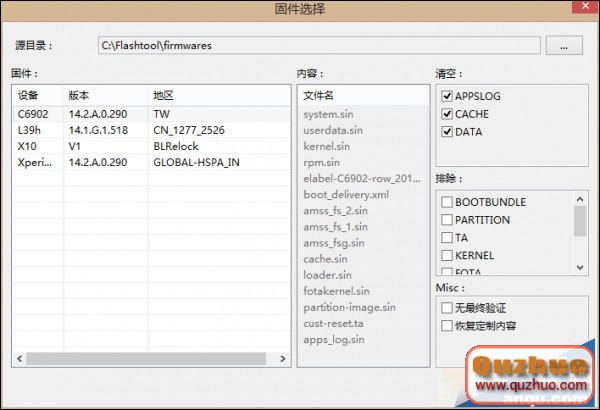Click the "..." browse button for source folder
The height and width of the screenshot is (410, 600).
pos(564,45)
